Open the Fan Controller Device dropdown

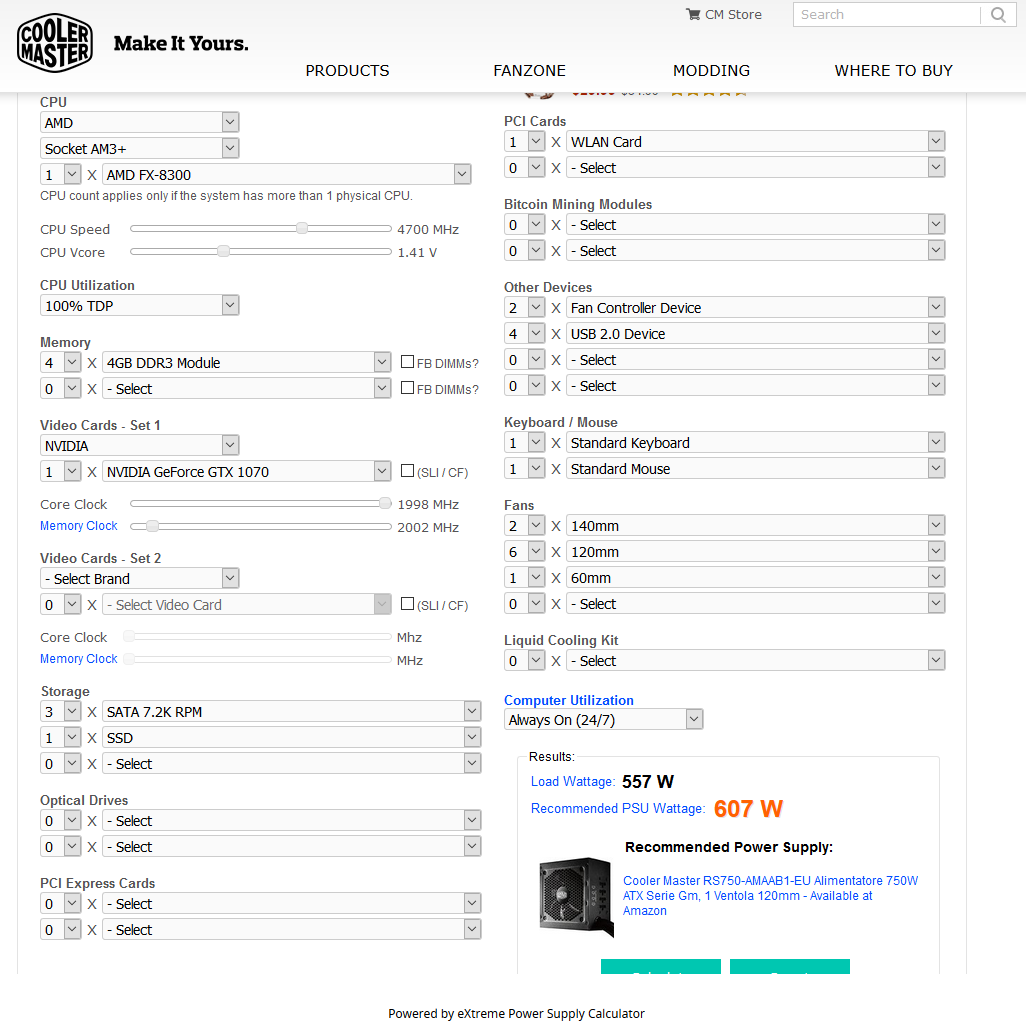coord(756,307)
